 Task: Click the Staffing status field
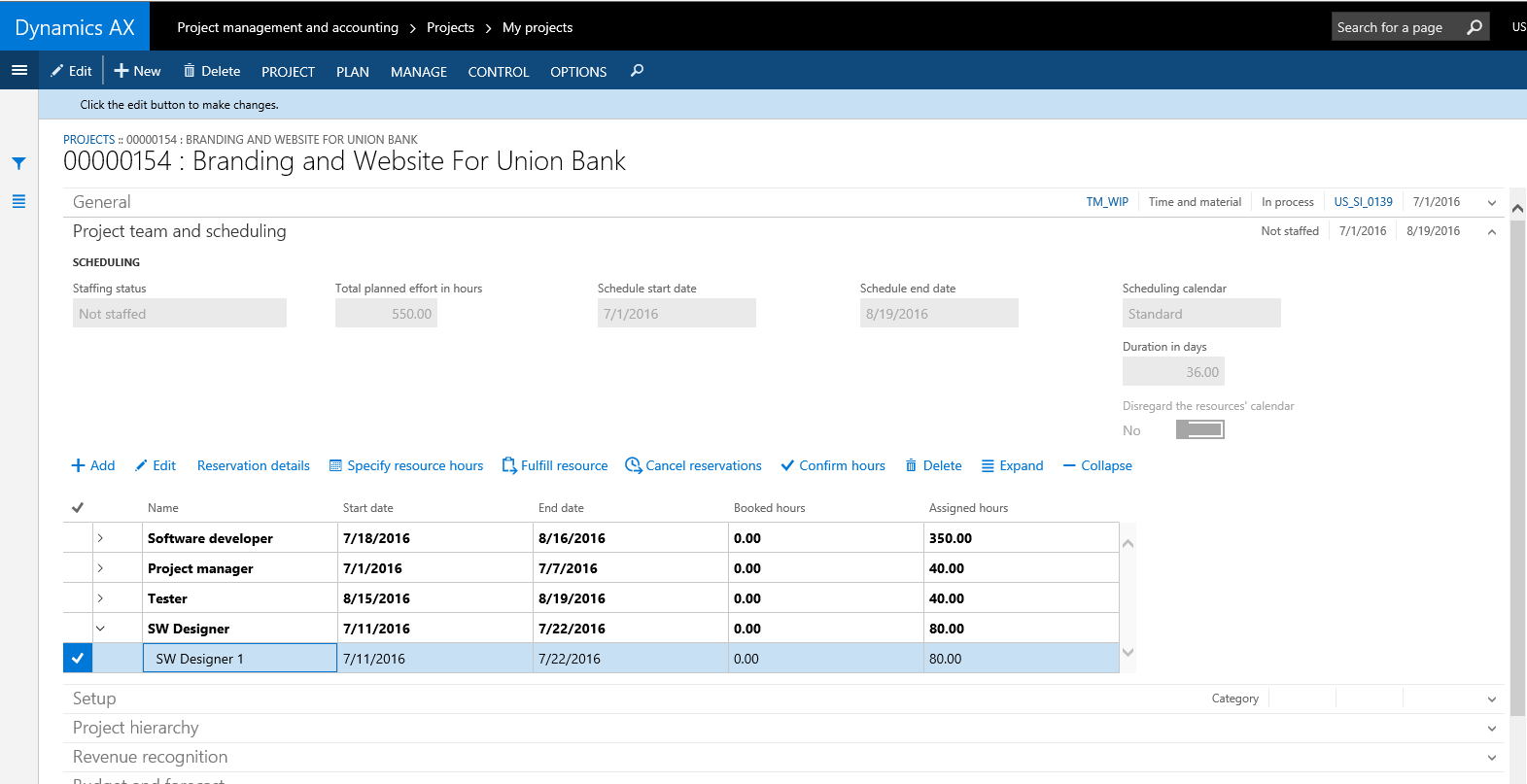180,313
